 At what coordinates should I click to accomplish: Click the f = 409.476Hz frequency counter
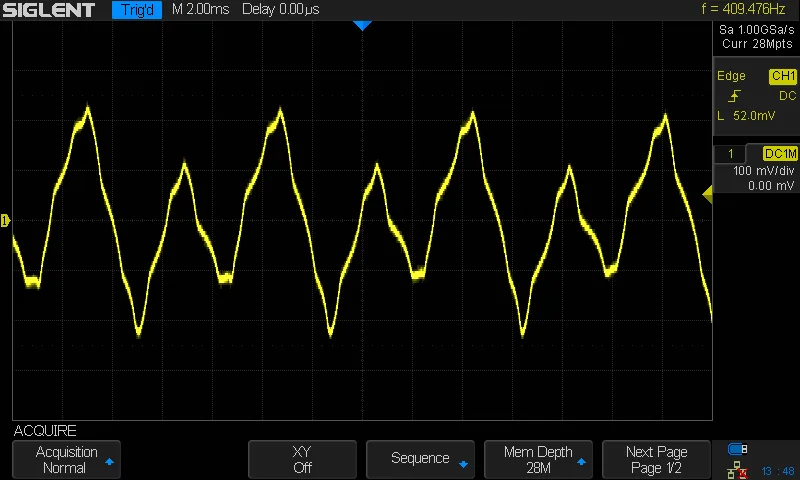tap(743, 9)
